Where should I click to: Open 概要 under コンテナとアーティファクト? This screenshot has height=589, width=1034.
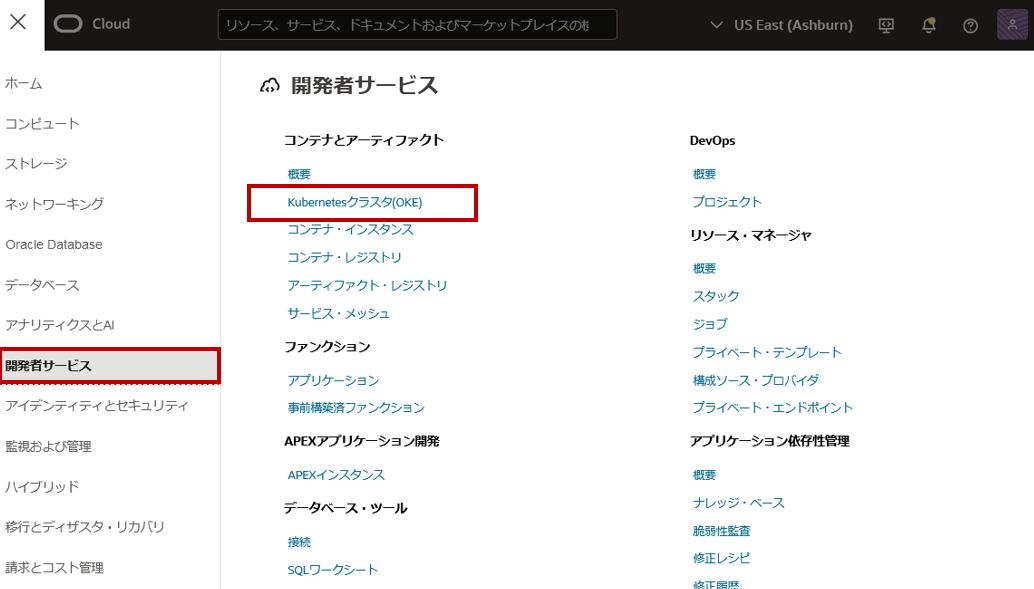click(x=299, y=174)
